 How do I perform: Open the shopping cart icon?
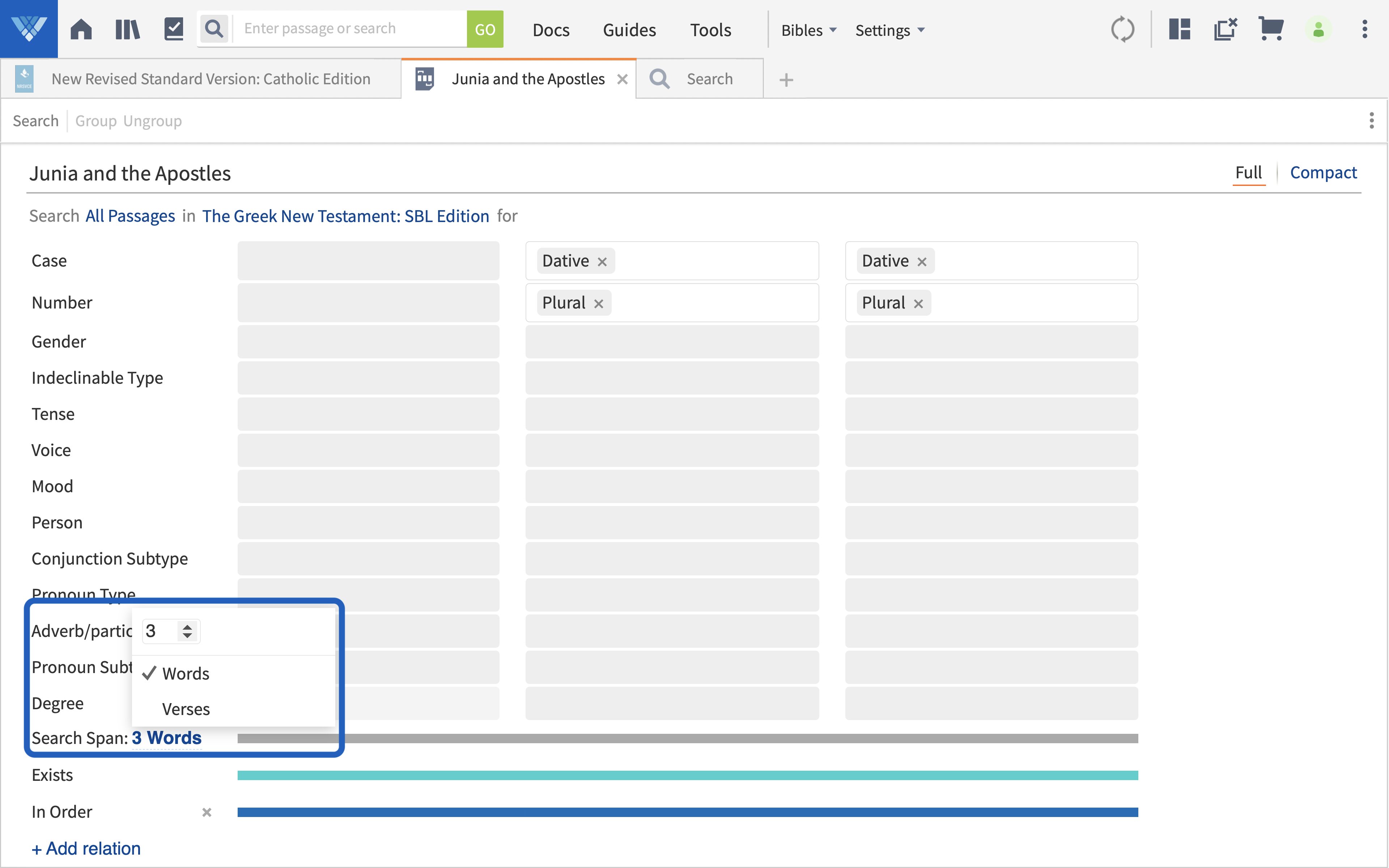[x=1271, y=29]
